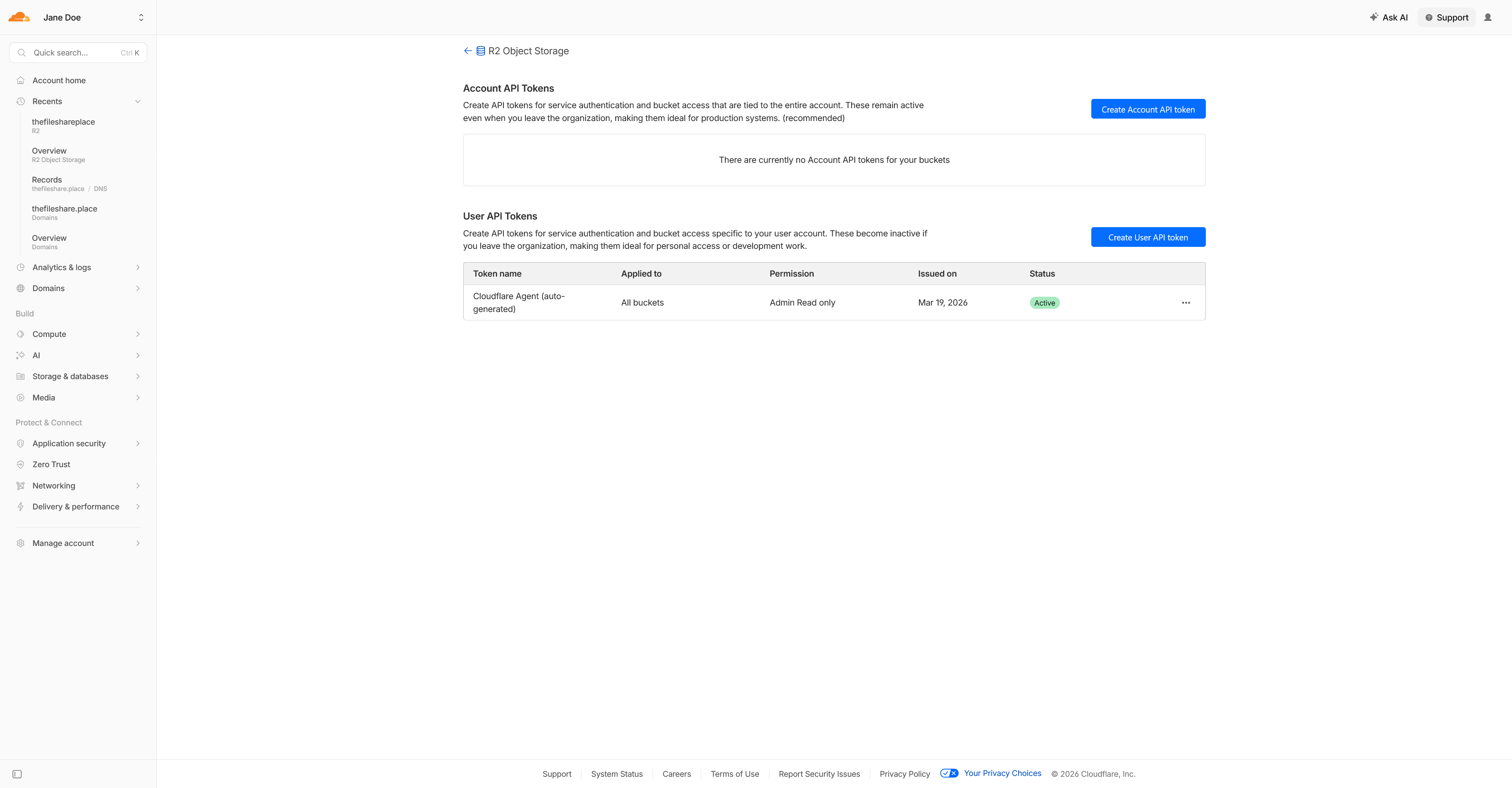Click Create Account API token button
Image resolution: width=1512 pixels, height=788 pixels.
coord(1148,109)
